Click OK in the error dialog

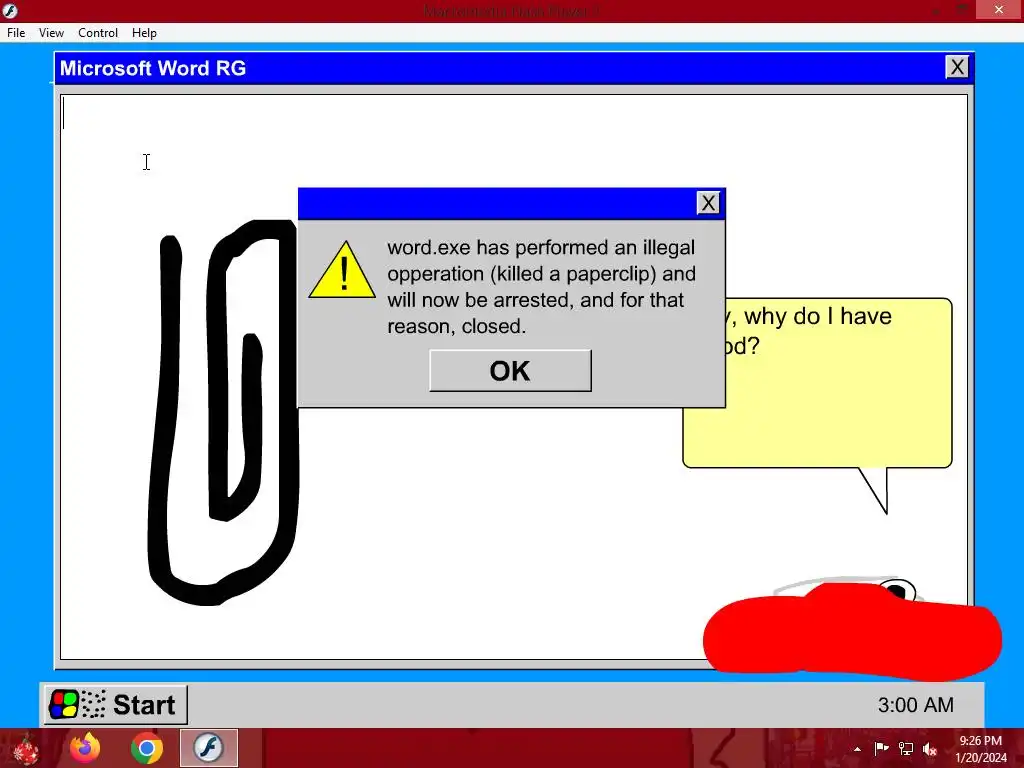tap(510, 371)
